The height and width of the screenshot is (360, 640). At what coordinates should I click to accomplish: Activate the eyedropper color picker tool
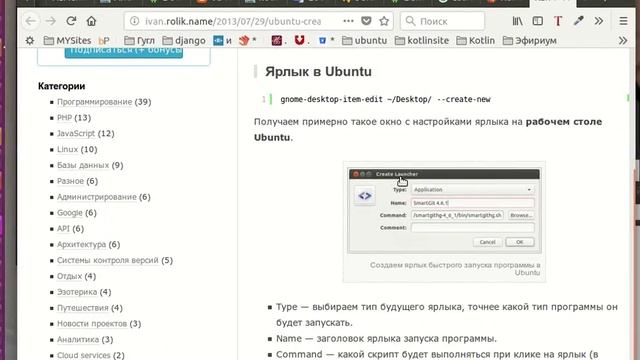tap(578, 21)
